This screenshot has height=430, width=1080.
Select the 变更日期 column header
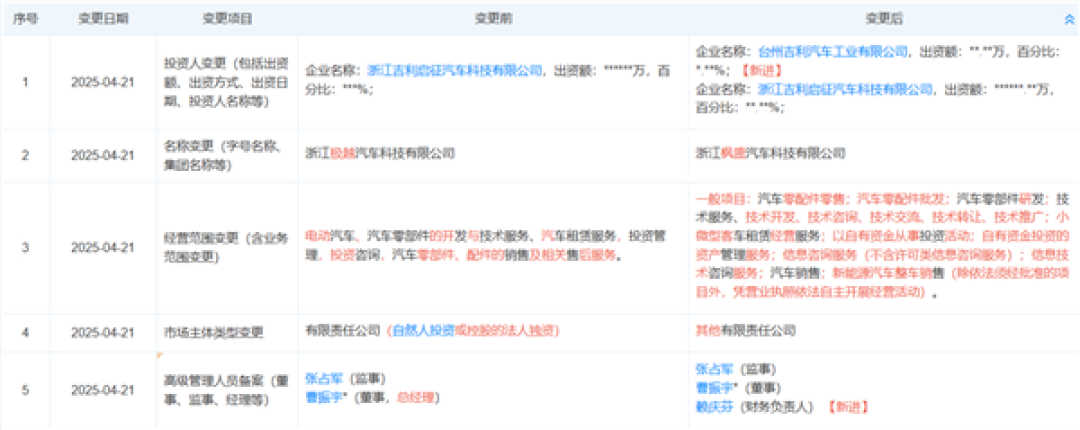click(x=103, y=19)
